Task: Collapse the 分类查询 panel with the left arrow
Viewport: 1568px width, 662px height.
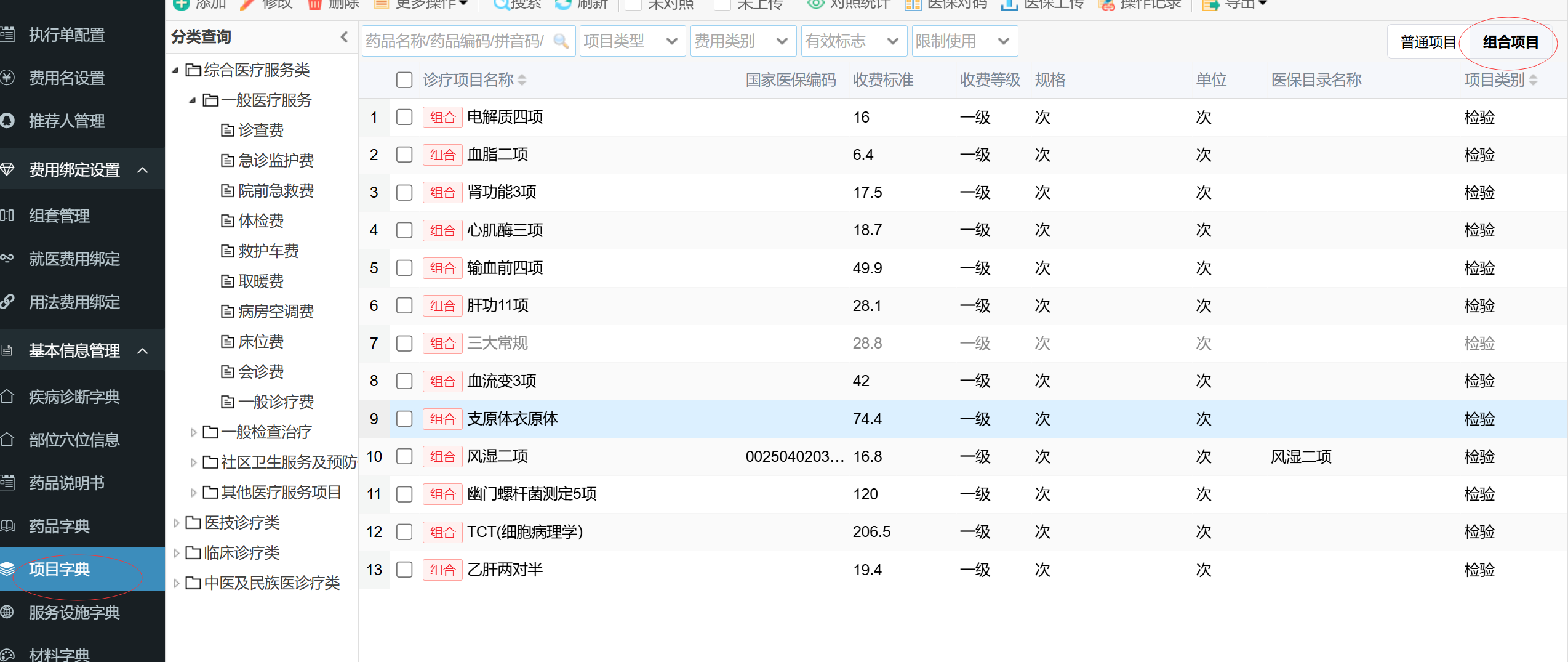Action: 344,37
